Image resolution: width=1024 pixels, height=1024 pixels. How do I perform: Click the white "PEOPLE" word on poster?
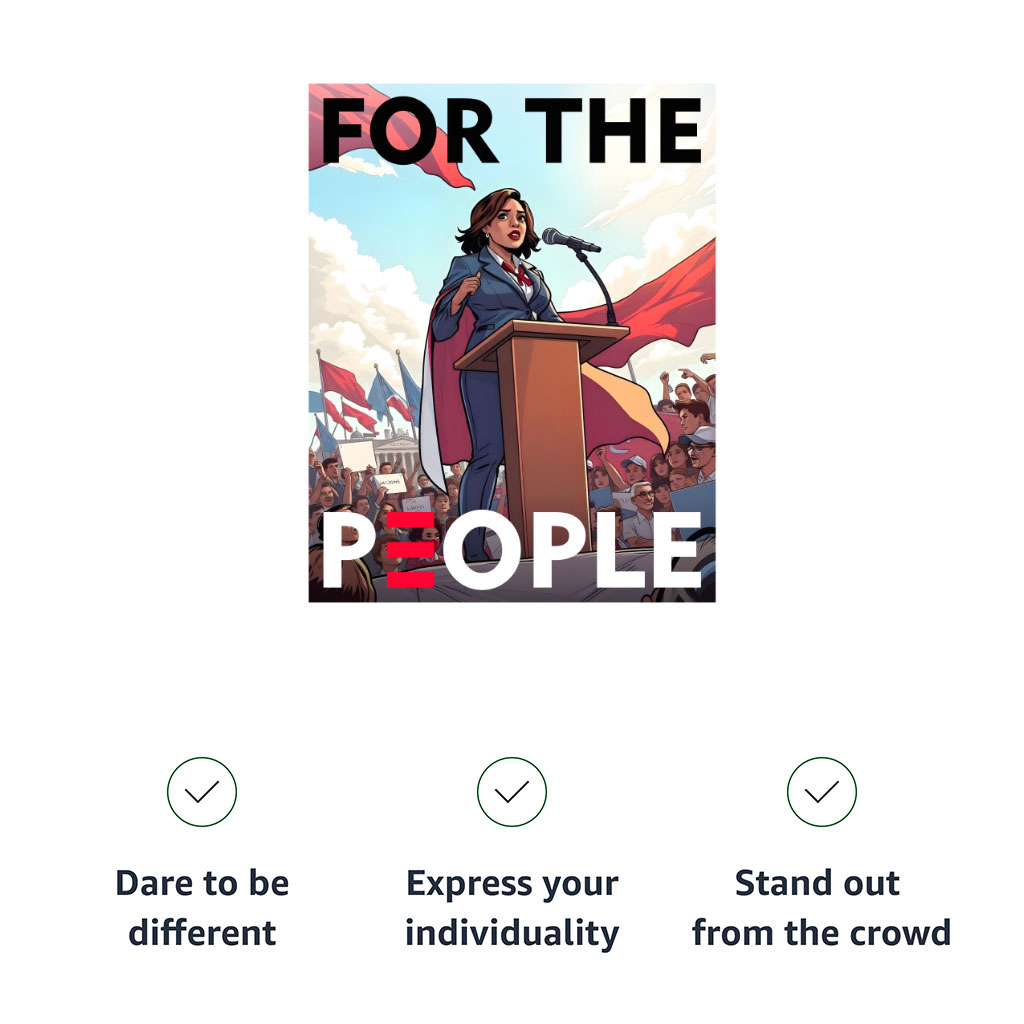click(x=511, y=550)
